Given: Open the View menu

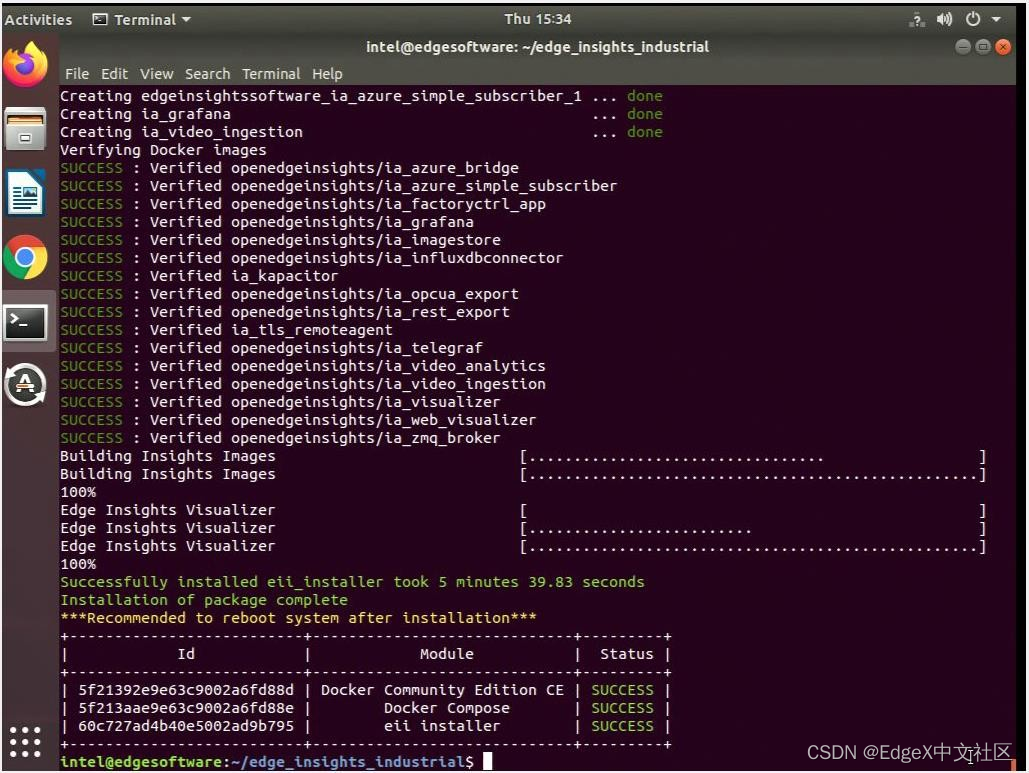Looking at the screenshot, I should [x=157, y=73].
